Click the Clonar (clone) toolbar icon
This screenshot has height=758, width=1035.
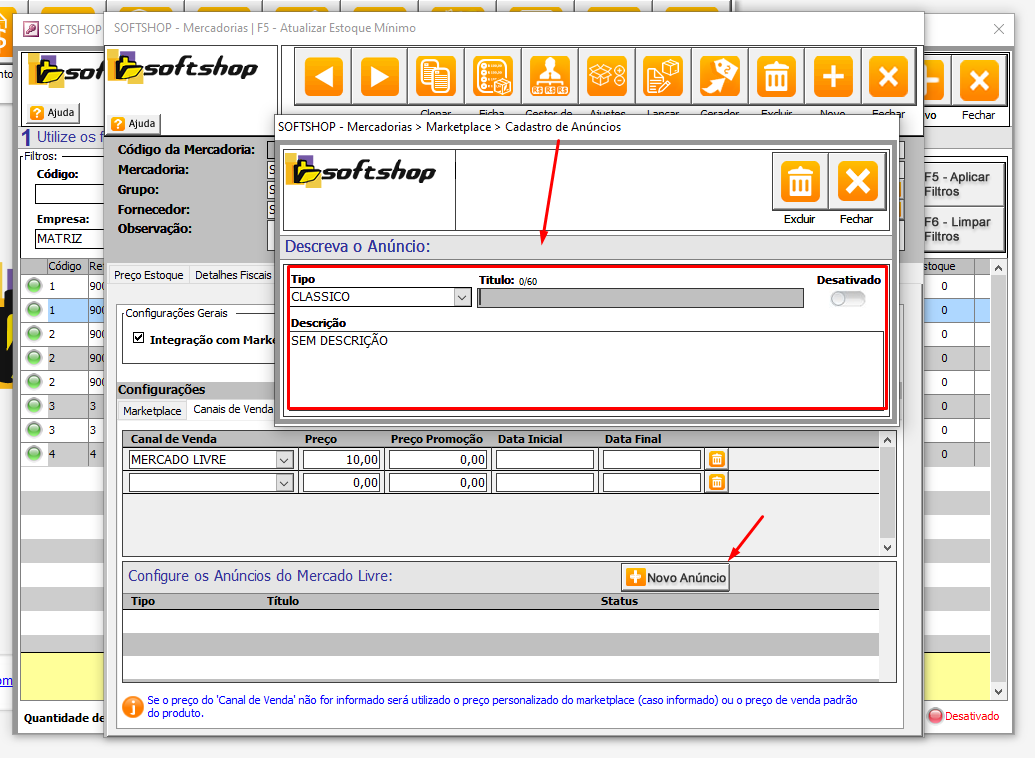point(436,77)
